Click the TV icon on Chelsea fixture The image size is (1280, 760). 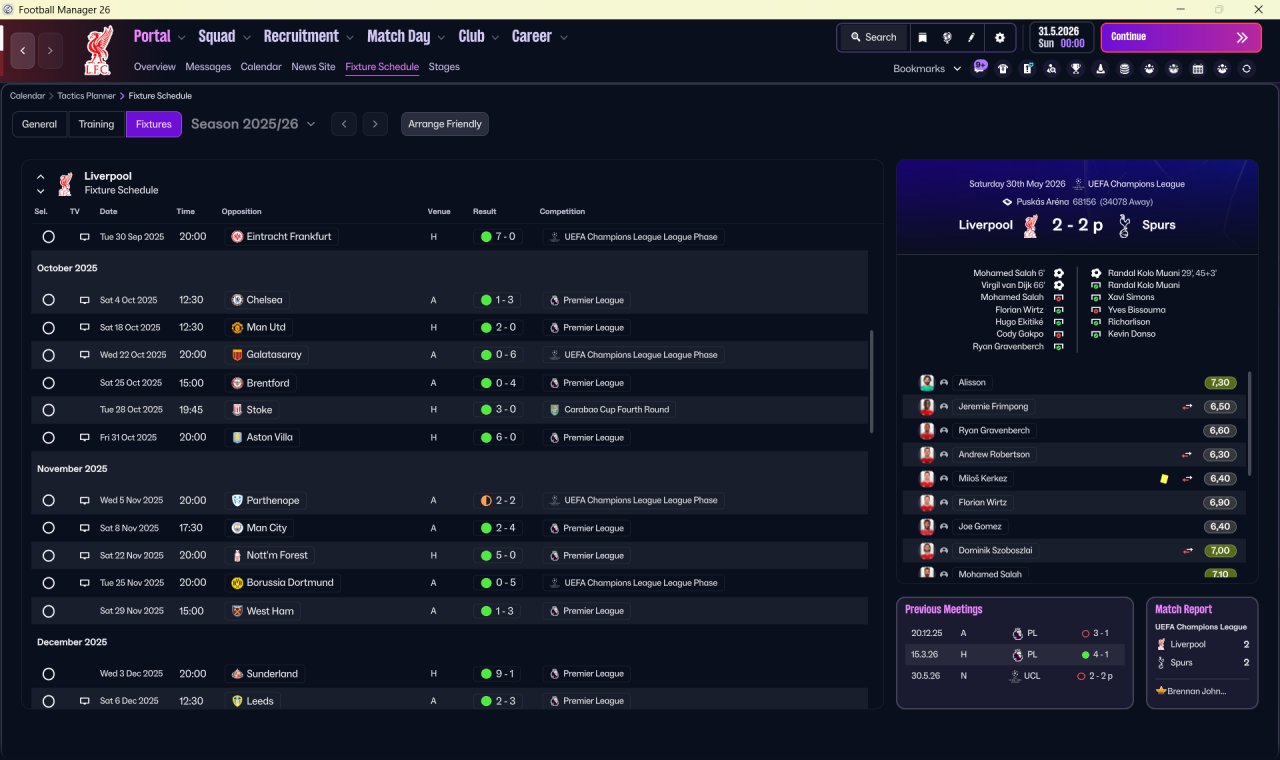pos(85,300)
